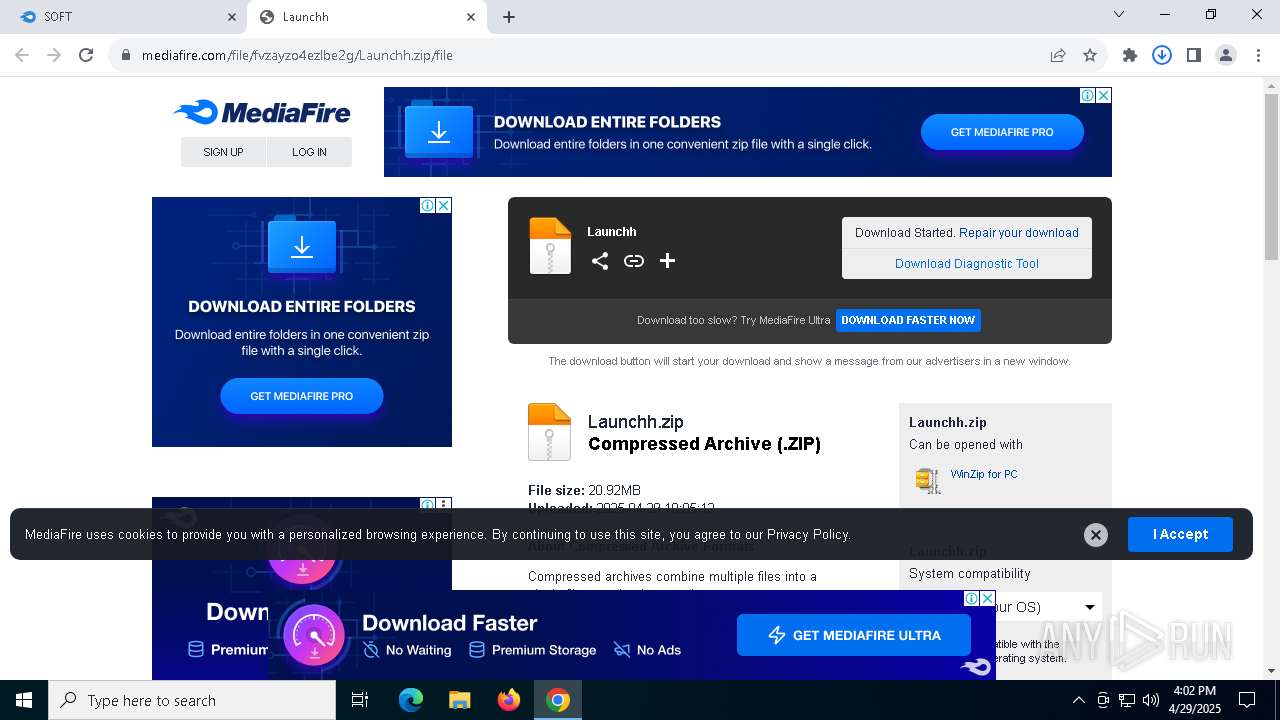Image resolution: width=1280 pixels, height=720 pixels.
Task: Click the Launchh.zip Compressed Archive file icon
Action: coord(549,431)
